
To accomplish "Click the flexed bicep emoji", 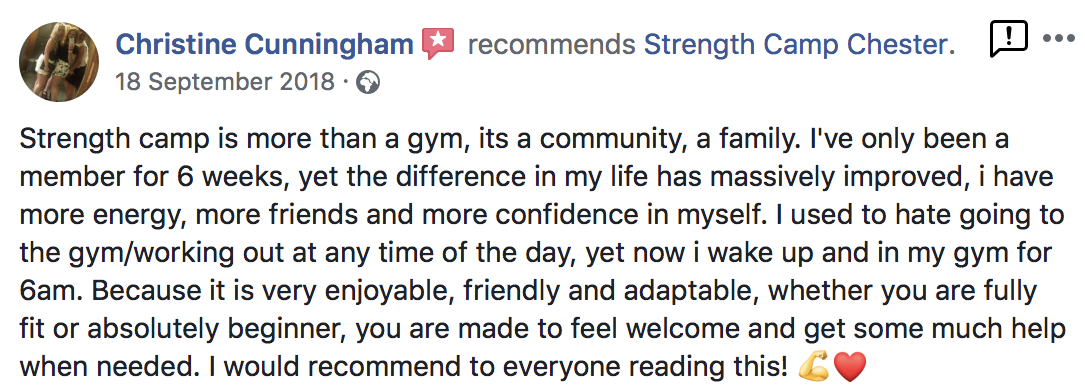I will [x=814, y=367].
